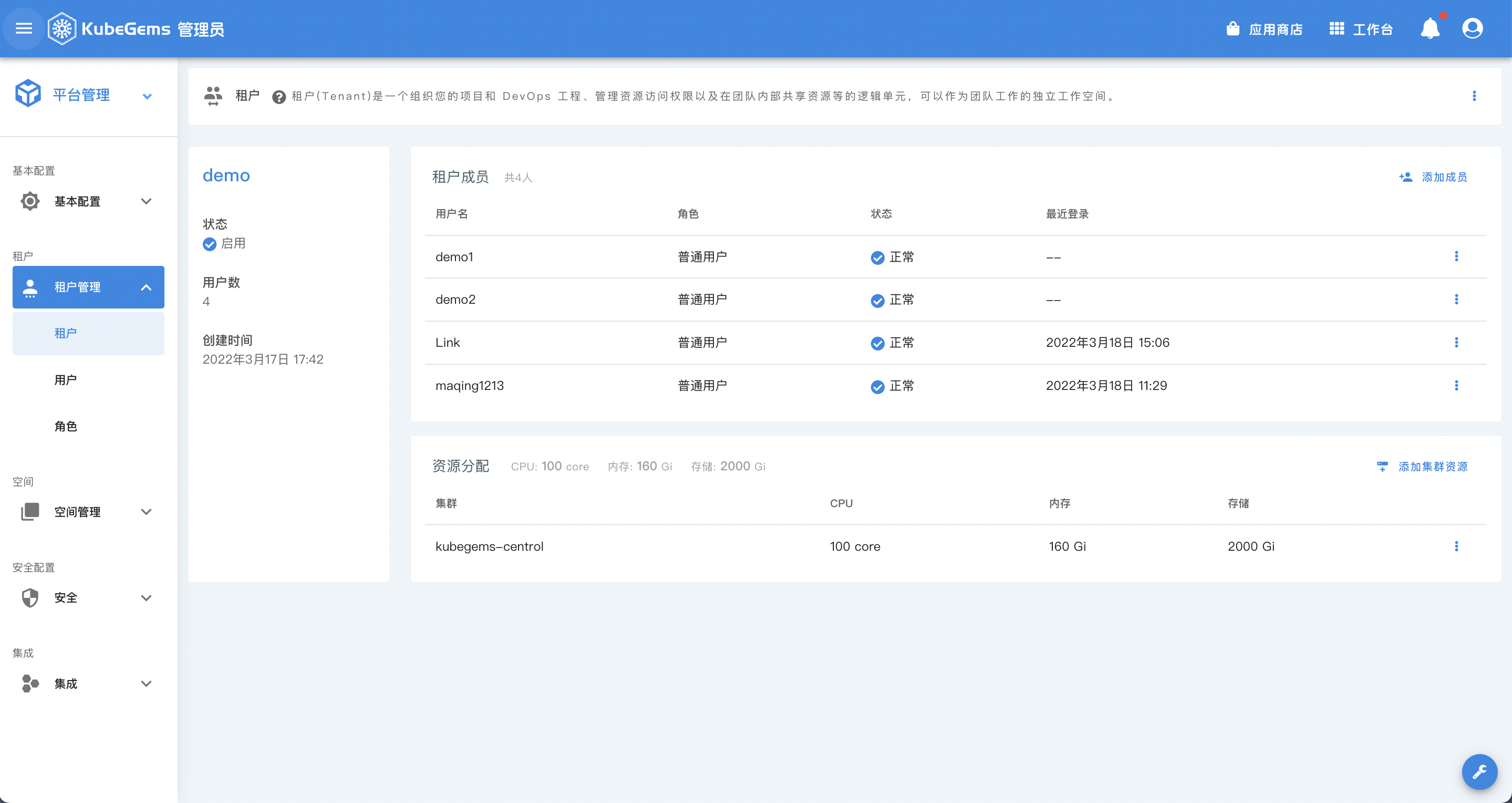Open the hamburger navigation menu
Image resolution: width=1512 pixels, height=803 pixels.
click(24, 28)
